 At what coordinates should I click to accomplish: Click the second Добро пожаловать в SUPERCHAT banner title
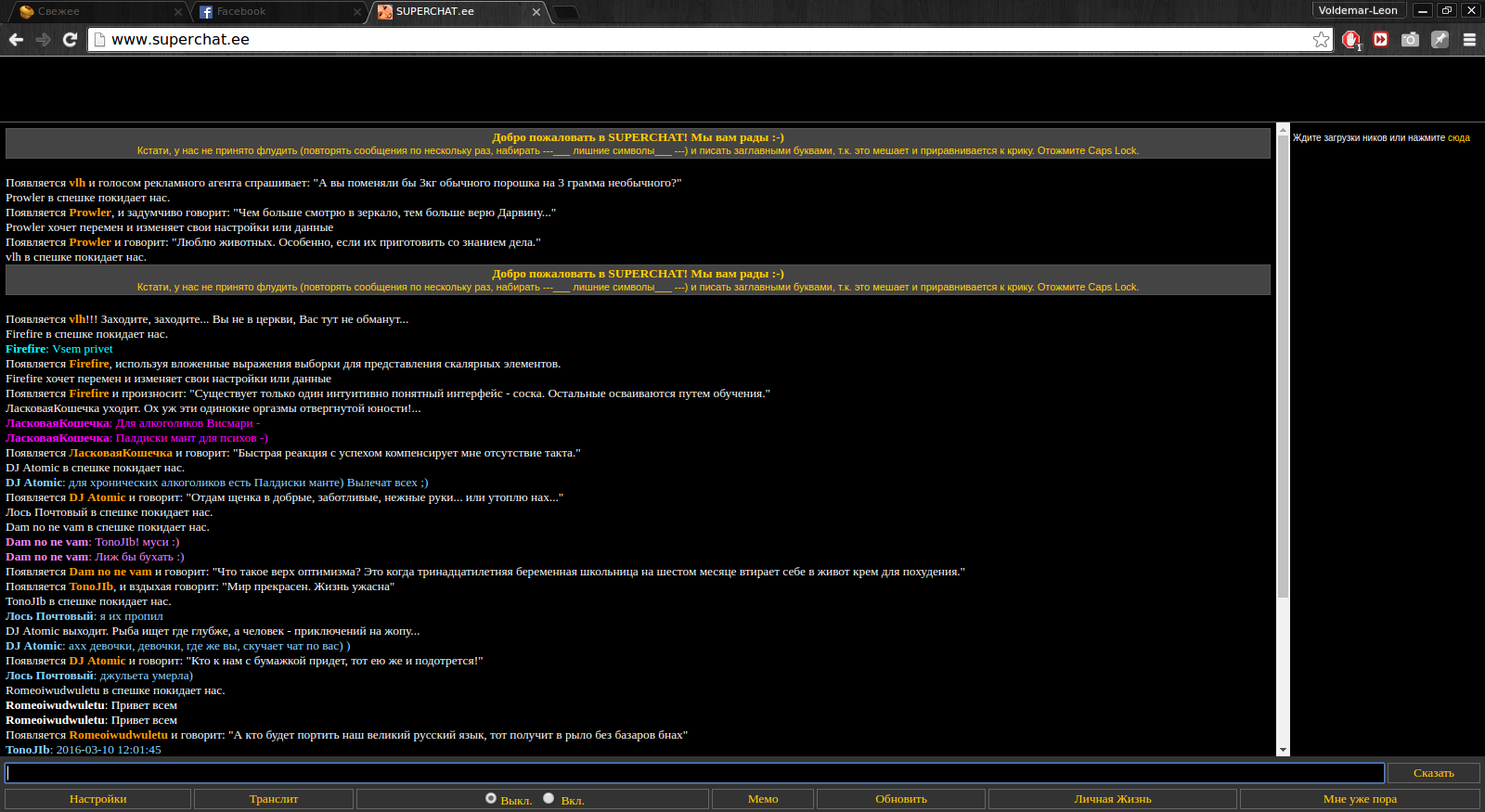pyautogui.click(x=638, y=274)
